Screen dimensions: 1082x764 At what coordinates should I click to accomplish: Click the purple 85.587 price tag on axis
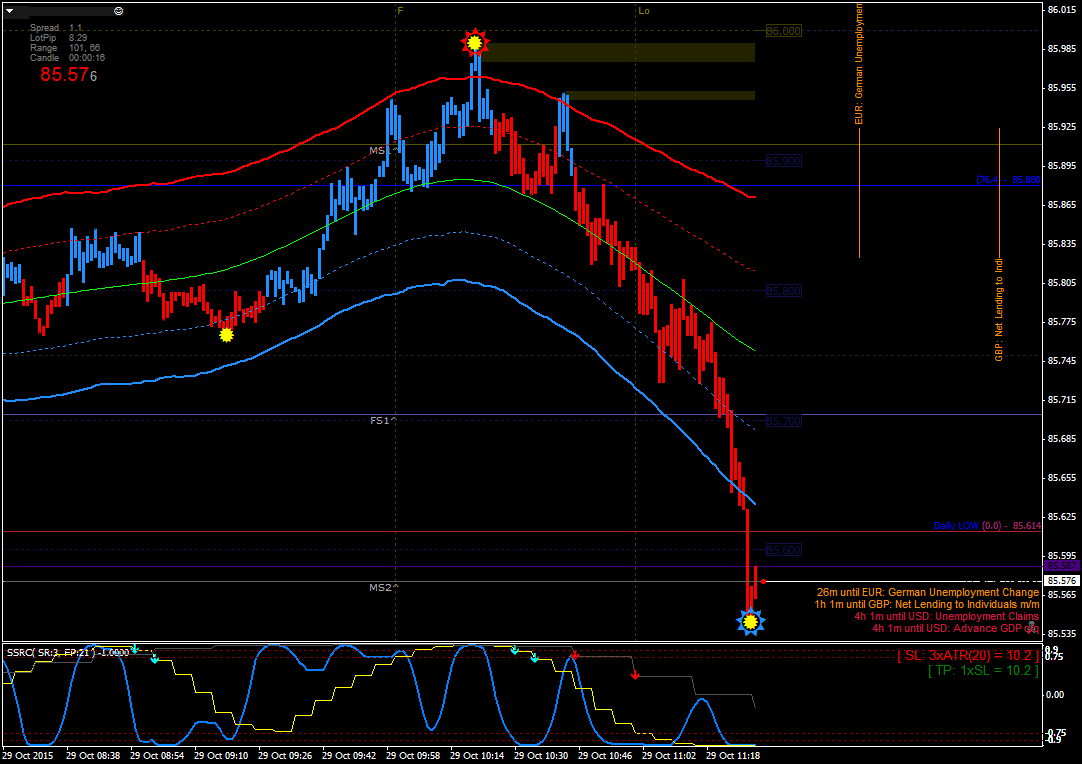[1061, 566]
